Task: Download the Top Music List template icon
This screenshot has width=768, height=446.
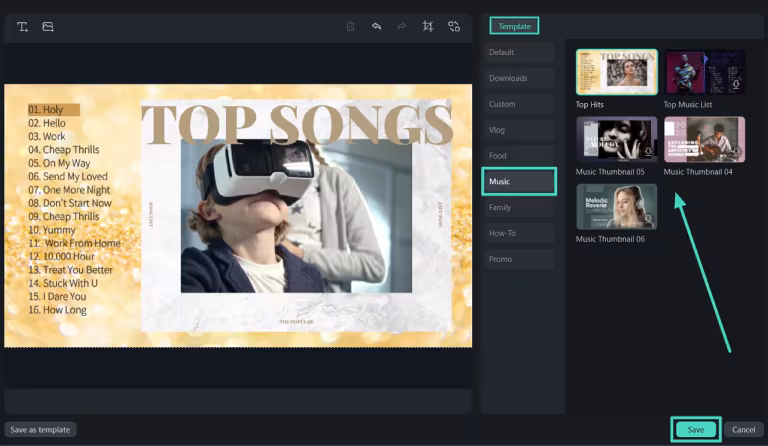Action: click(736, 85)
